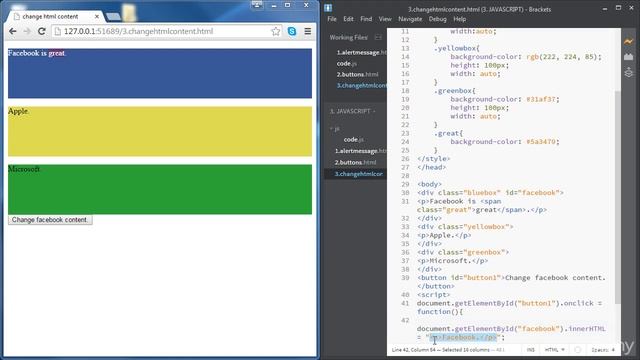Screen dimensions: 640x360
Task: Click the .yellowbox selector on line 13
Action: click(x=455, y=48)
